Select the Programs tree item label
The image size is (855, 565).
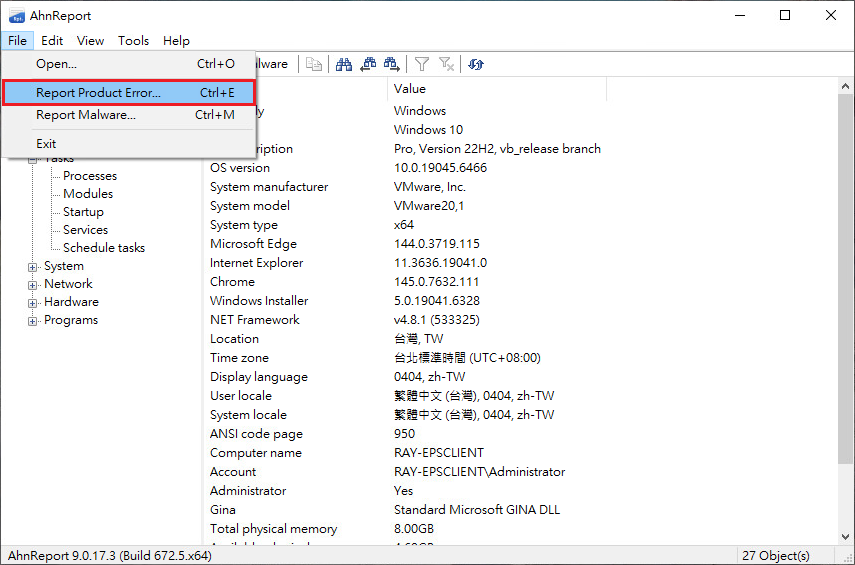coord(71,320)
